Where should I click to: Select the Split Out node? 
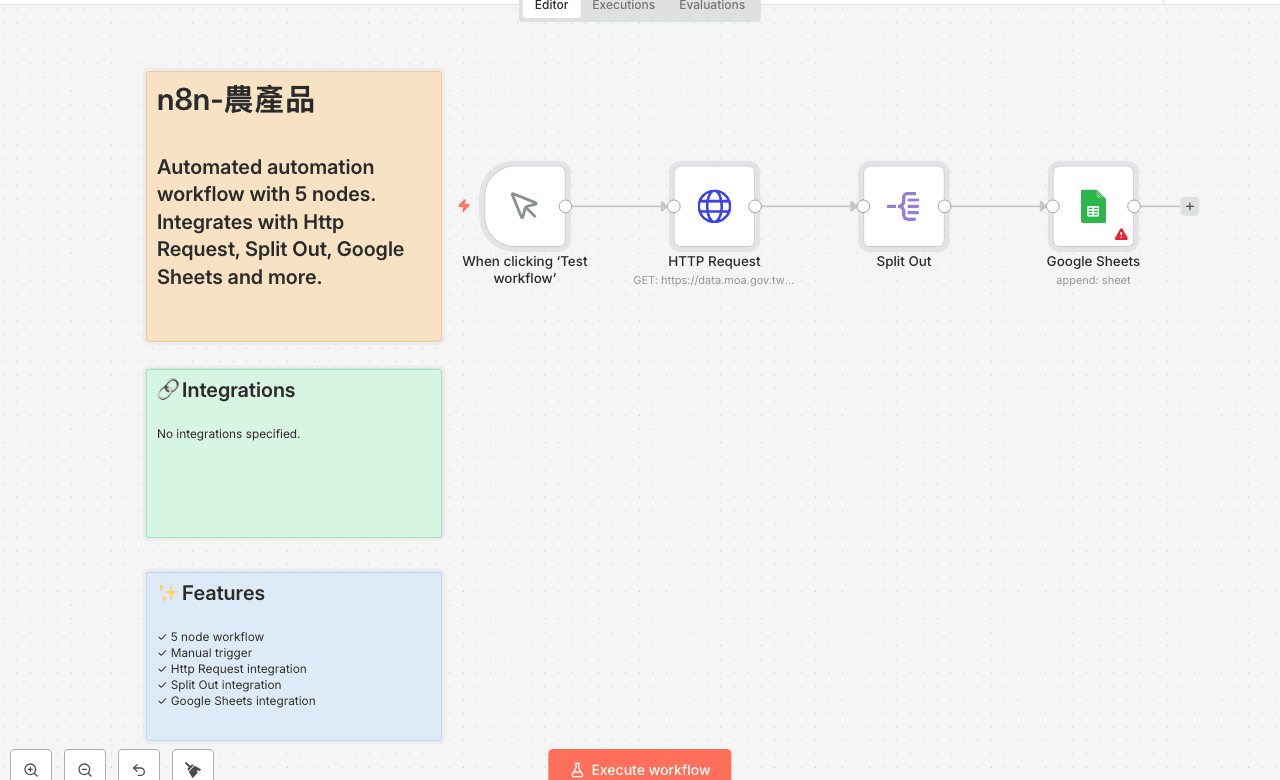click(903, 207)
